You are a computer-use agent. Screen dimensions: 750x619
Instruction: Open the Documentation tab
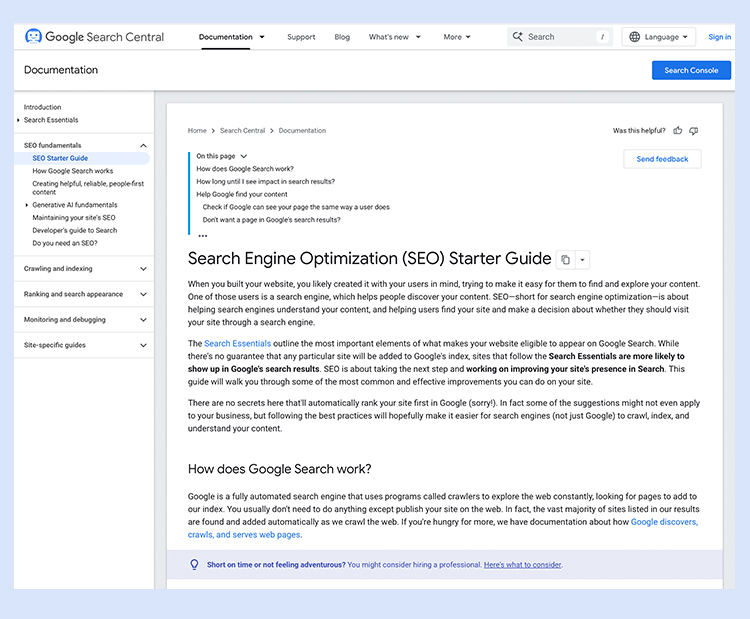pos(225,37)
